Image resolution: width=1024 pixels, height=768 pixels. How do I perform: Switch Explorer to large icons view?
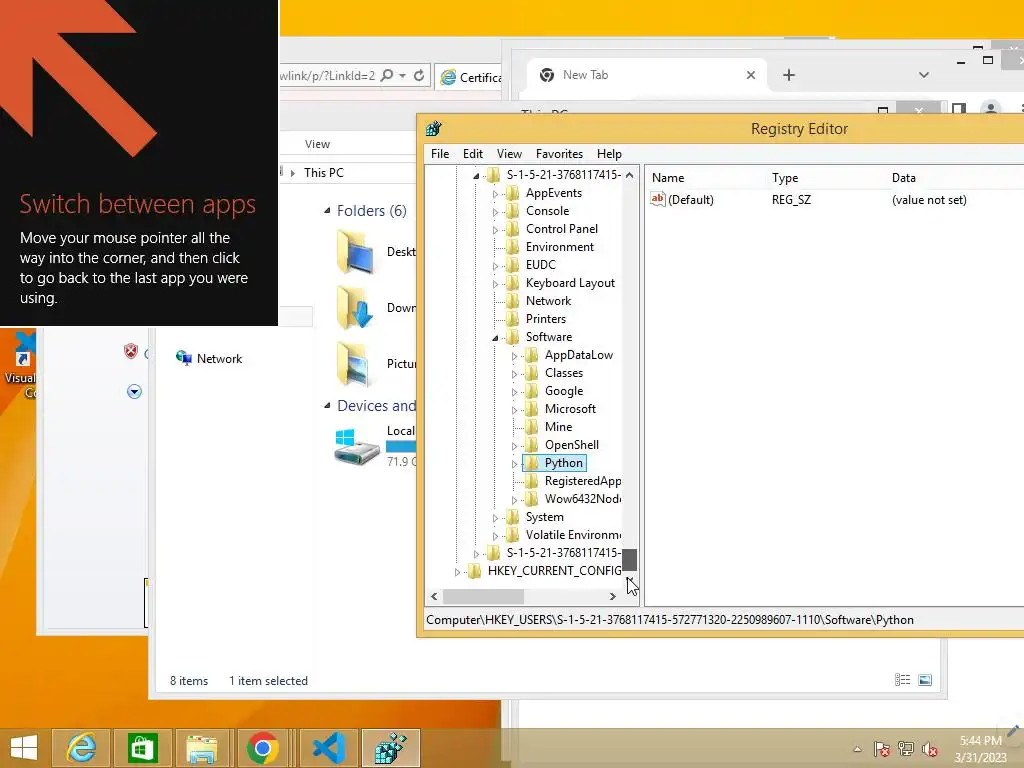(x=925, y=680)
